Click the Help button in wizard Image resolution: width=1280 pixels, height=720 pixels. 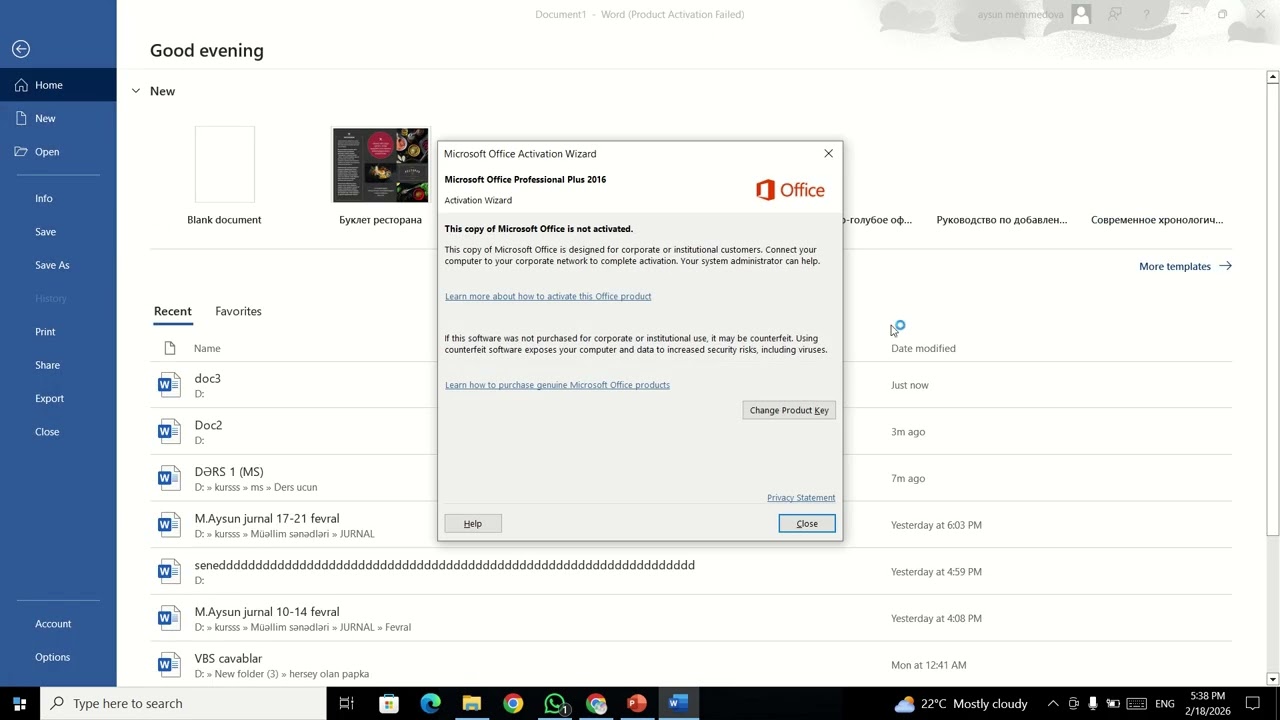pyautogui.click(x=473, y=524)
